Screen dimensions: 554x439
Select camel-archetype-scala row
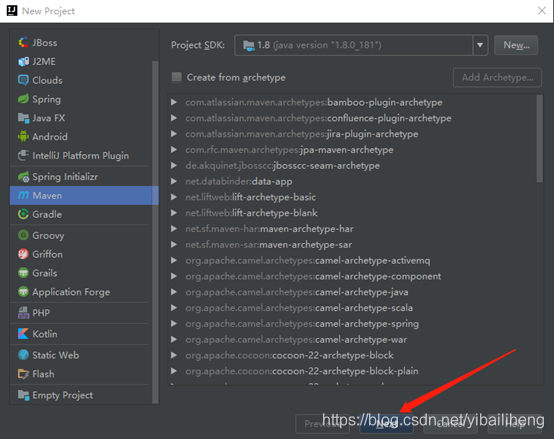point(352,308)
